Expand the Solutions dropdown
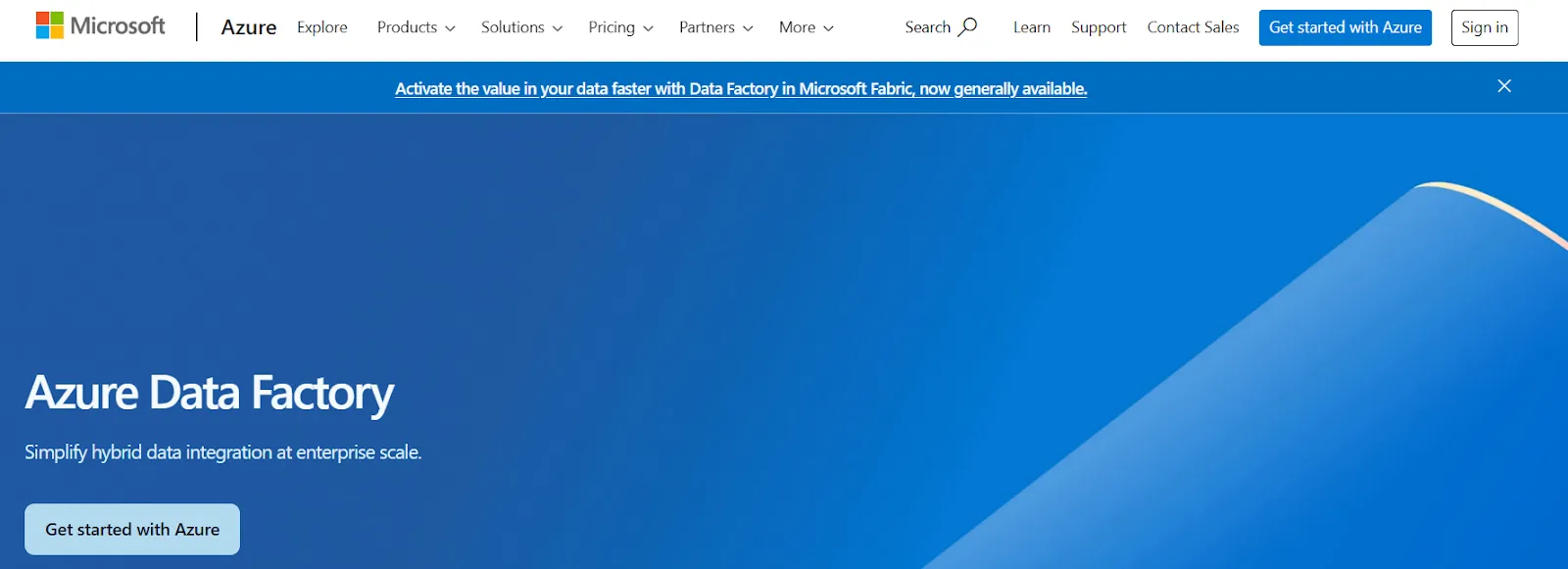Screen dimensions: 1568x569 point(521,27)
